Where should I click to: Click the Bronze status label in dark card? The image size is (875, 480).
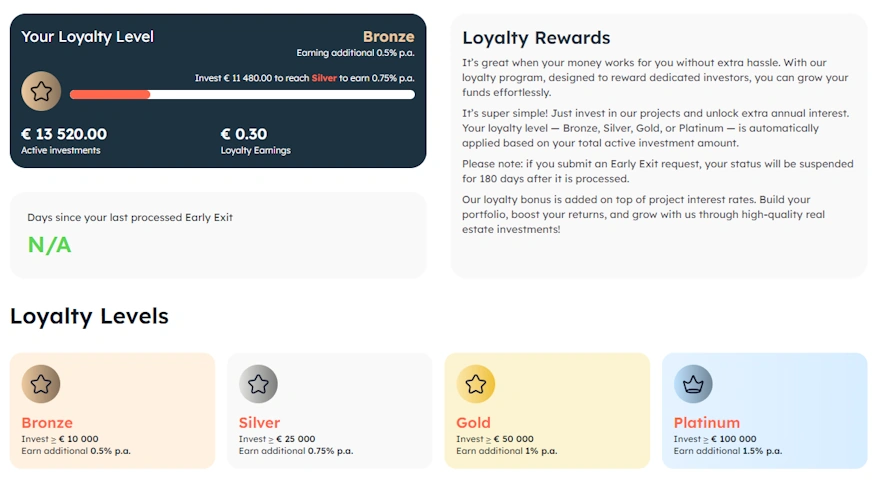[388, 37]
